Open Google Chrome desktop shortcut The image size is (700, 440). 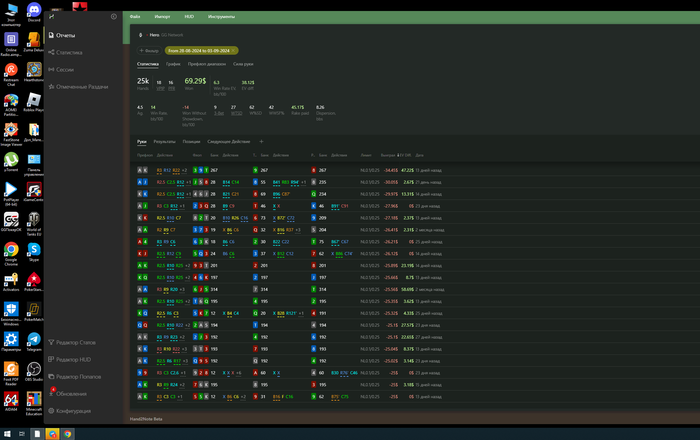[11, 253]
